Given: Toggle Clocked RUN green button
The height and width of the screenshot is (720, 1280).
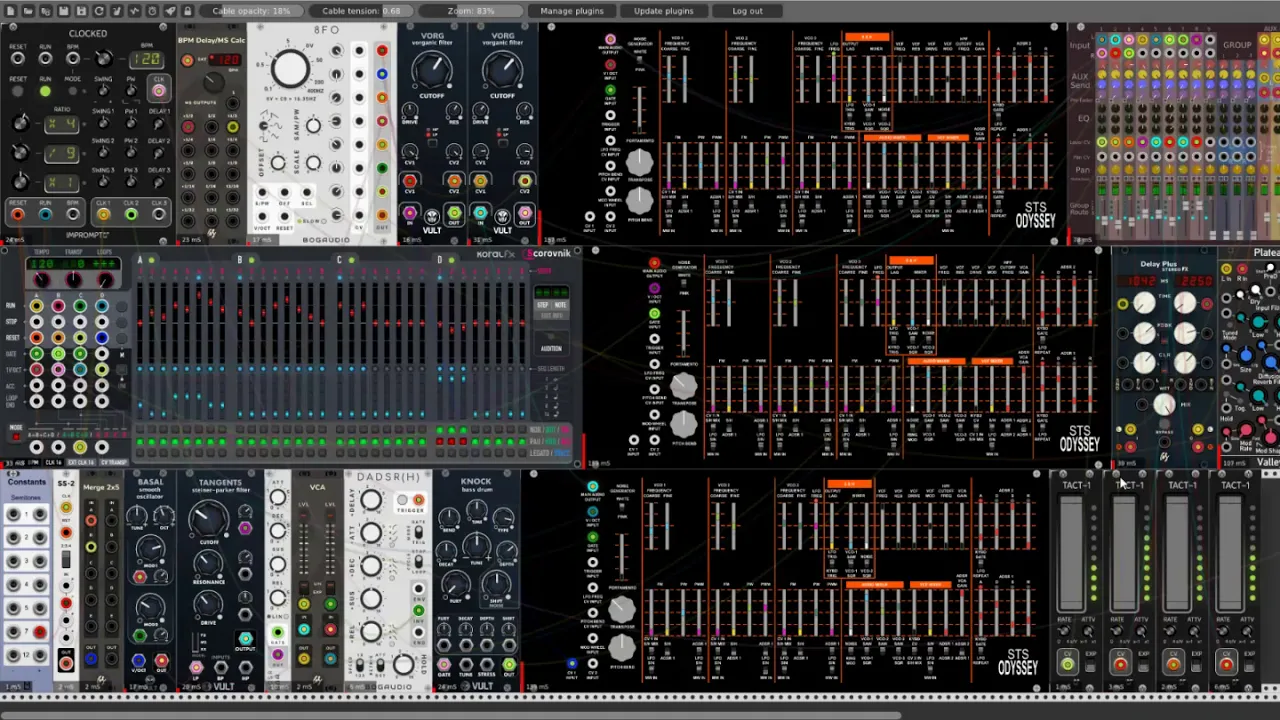Looking at the screenshot, I should pos(45,92).
